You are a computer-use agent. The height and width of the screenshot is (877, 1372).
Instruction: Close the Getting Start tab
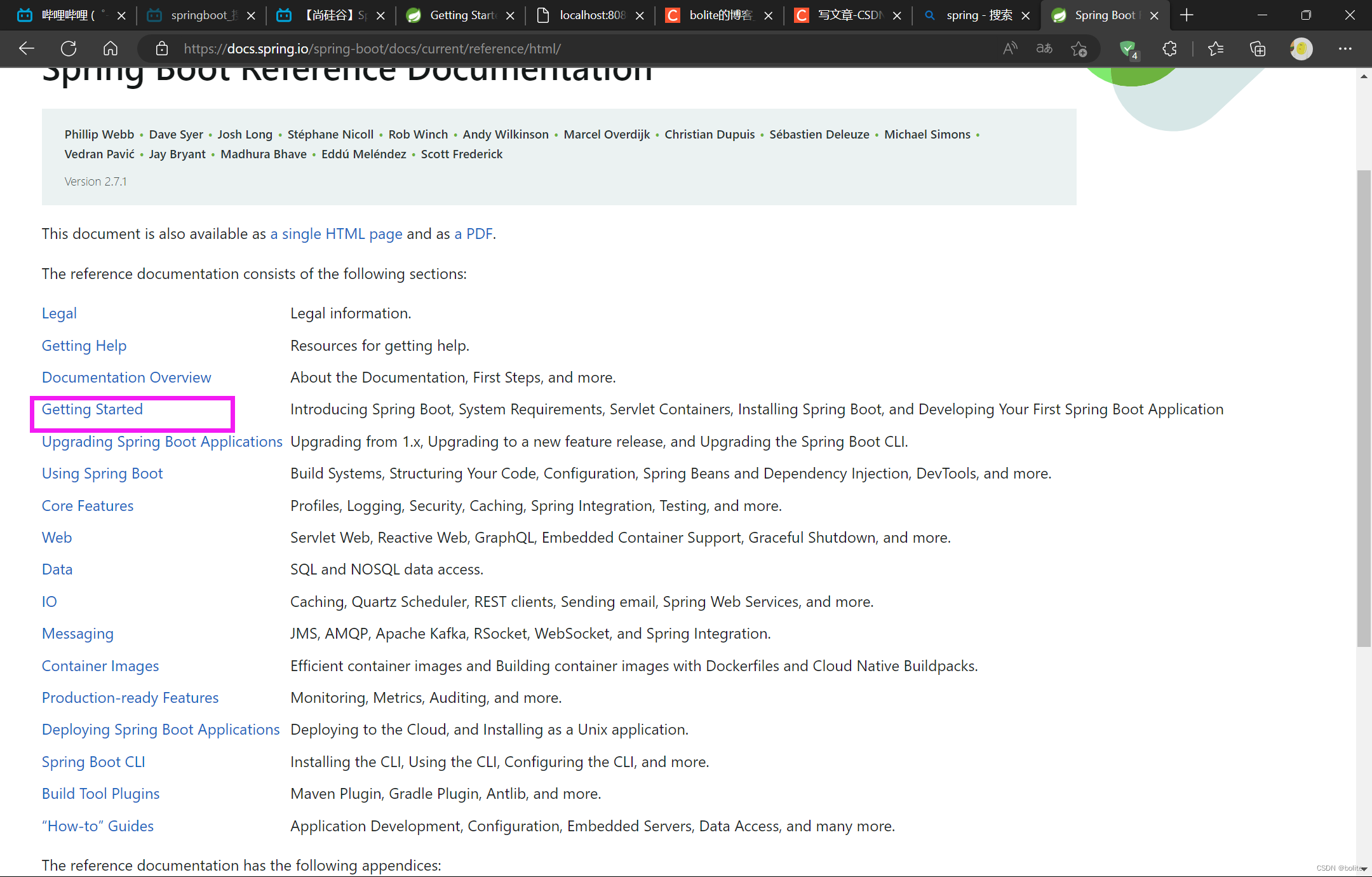(x=510, y=15)
